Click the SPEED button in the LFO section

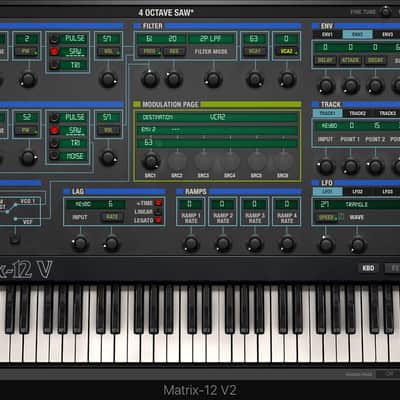[x=327, y=217]
